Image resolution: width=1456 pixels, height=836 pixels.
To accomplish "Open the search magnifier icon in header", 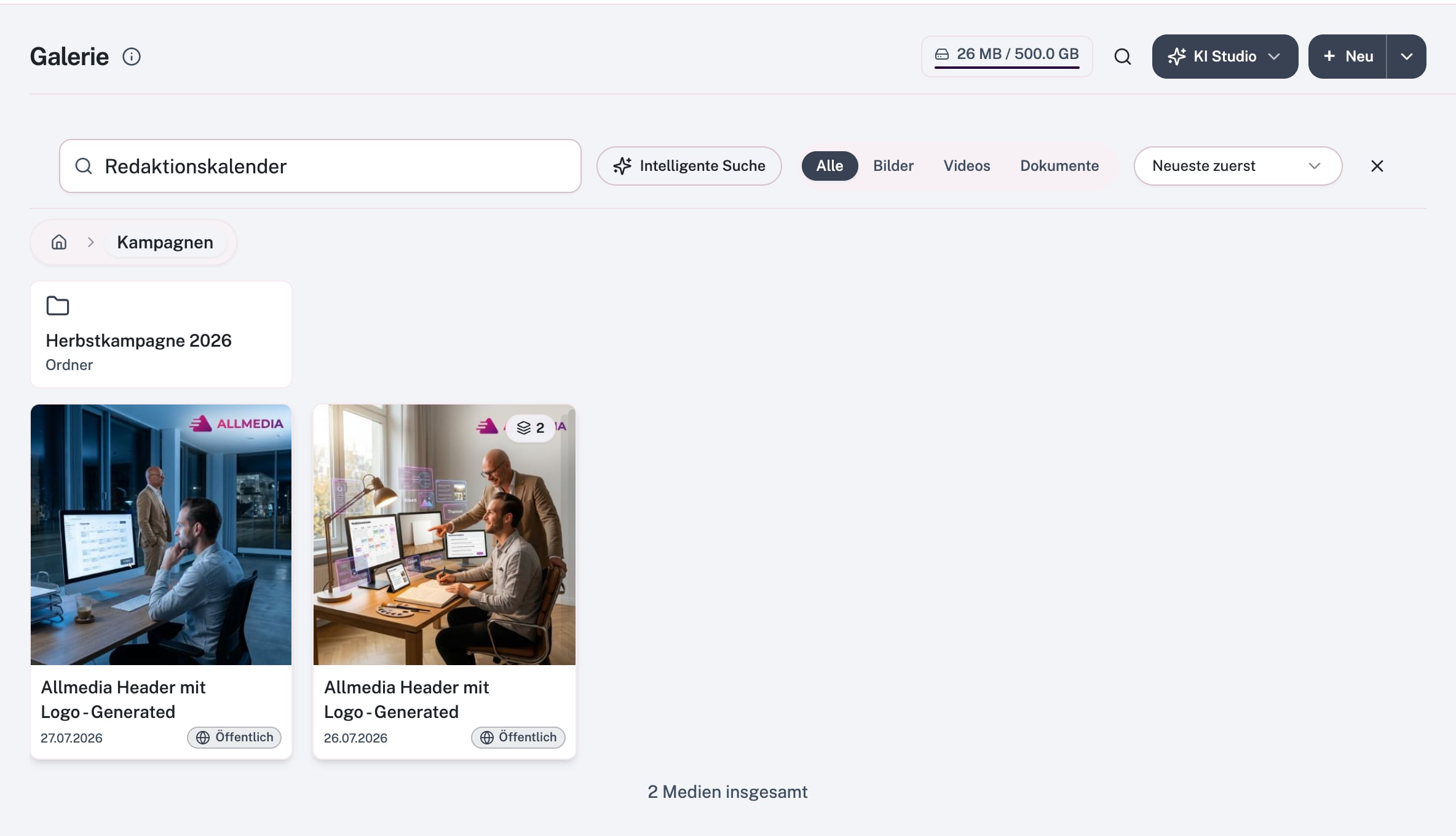I will pos(1123,57).
